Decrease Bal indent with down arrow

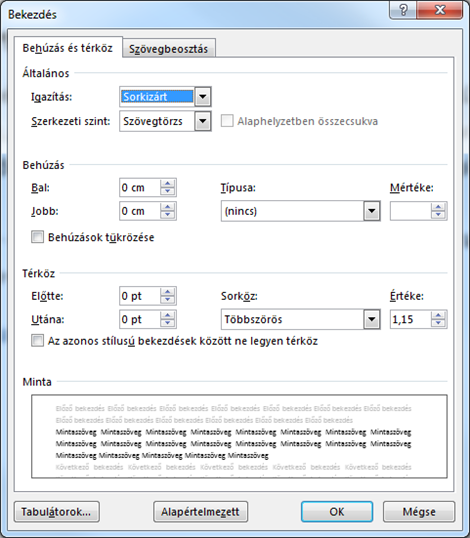point(167,192)
